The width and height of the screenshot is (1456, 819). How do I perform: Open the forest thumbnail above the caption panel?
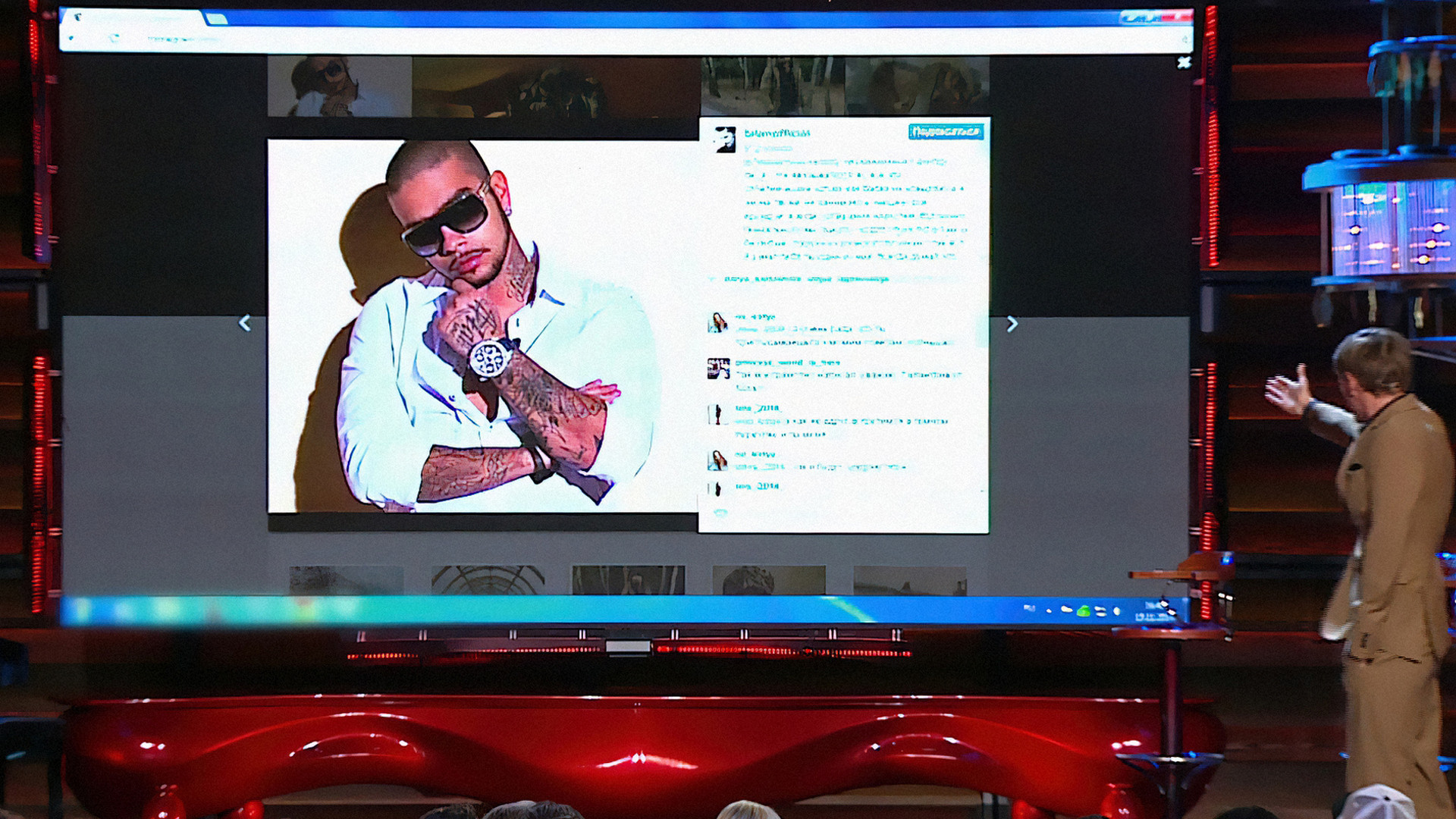coord(772,86)
